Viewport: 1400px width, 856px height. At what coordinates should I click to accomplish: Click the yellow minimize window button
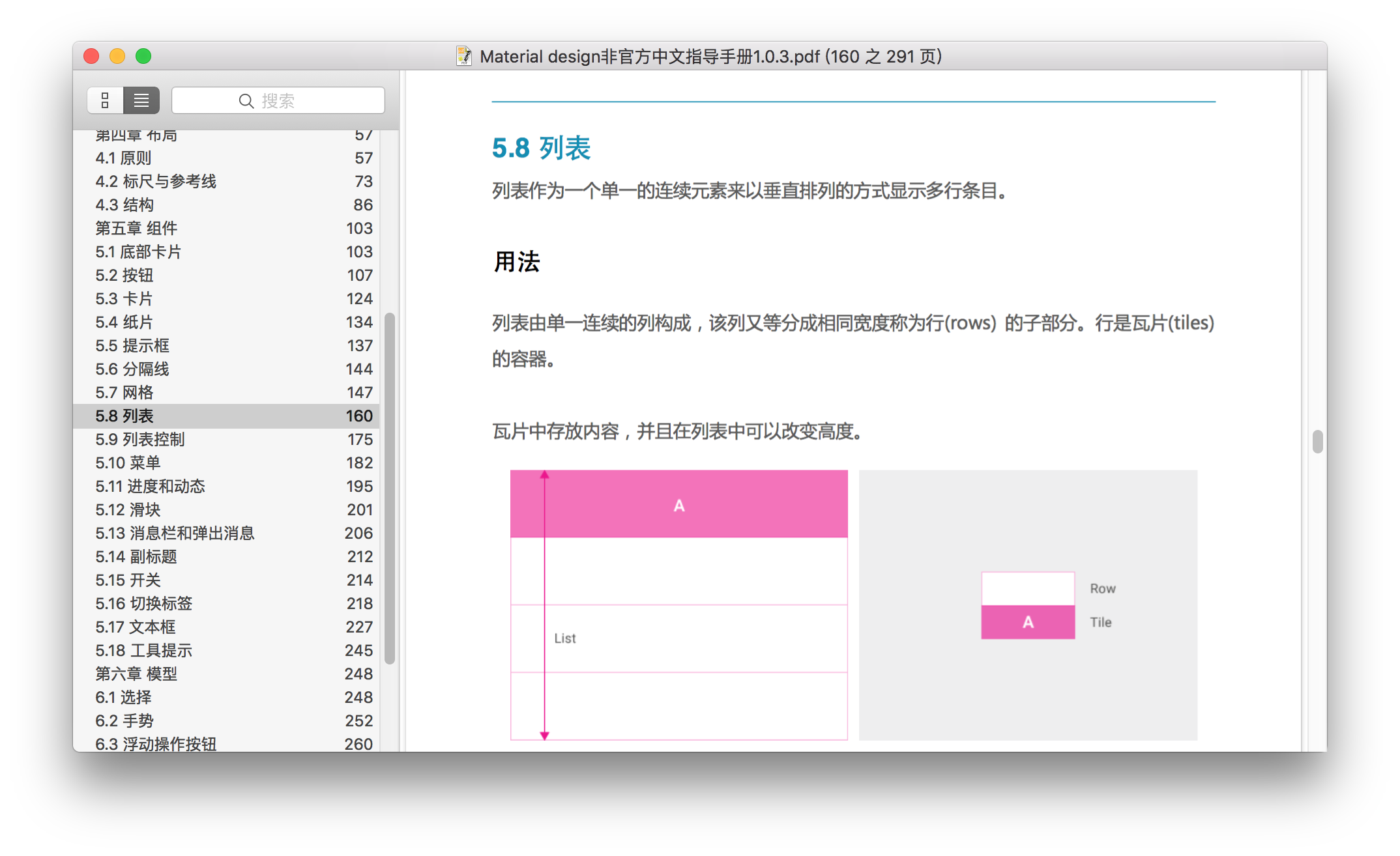(x=117, y=57)
